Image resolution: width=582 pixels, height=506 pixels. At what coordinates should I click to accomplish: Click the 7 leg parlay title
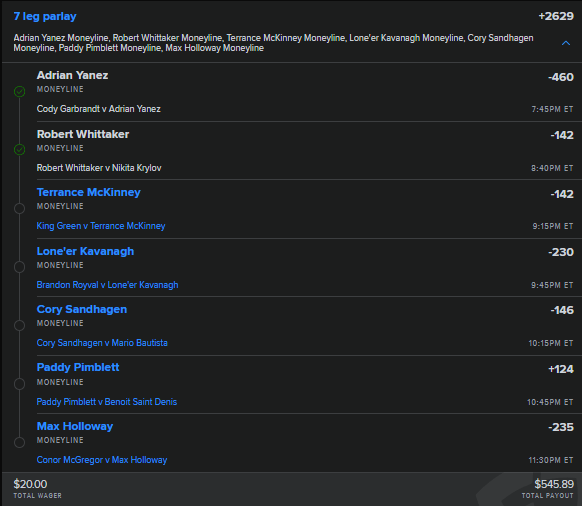pos(45,16)
